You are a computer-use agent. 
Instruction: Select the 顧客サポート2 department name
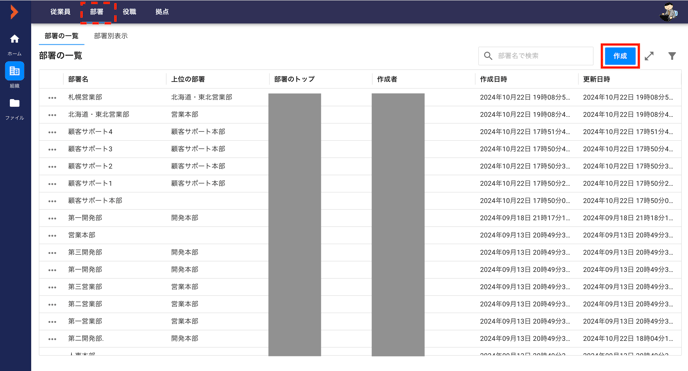(x=90, y=166)
